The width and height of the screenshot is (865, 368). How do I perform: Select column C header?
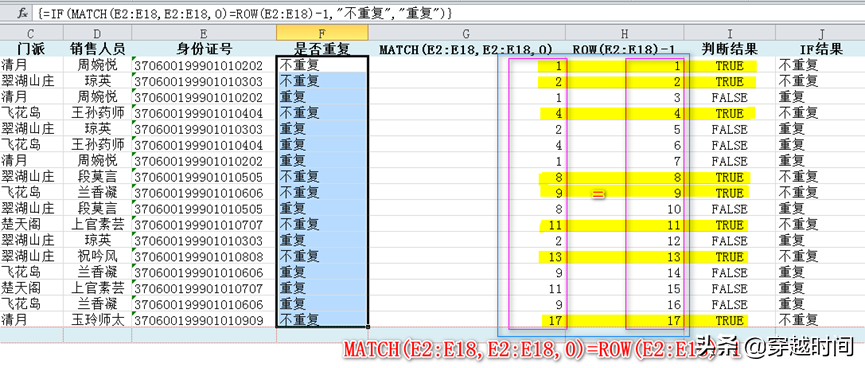[x=31, y=34]
